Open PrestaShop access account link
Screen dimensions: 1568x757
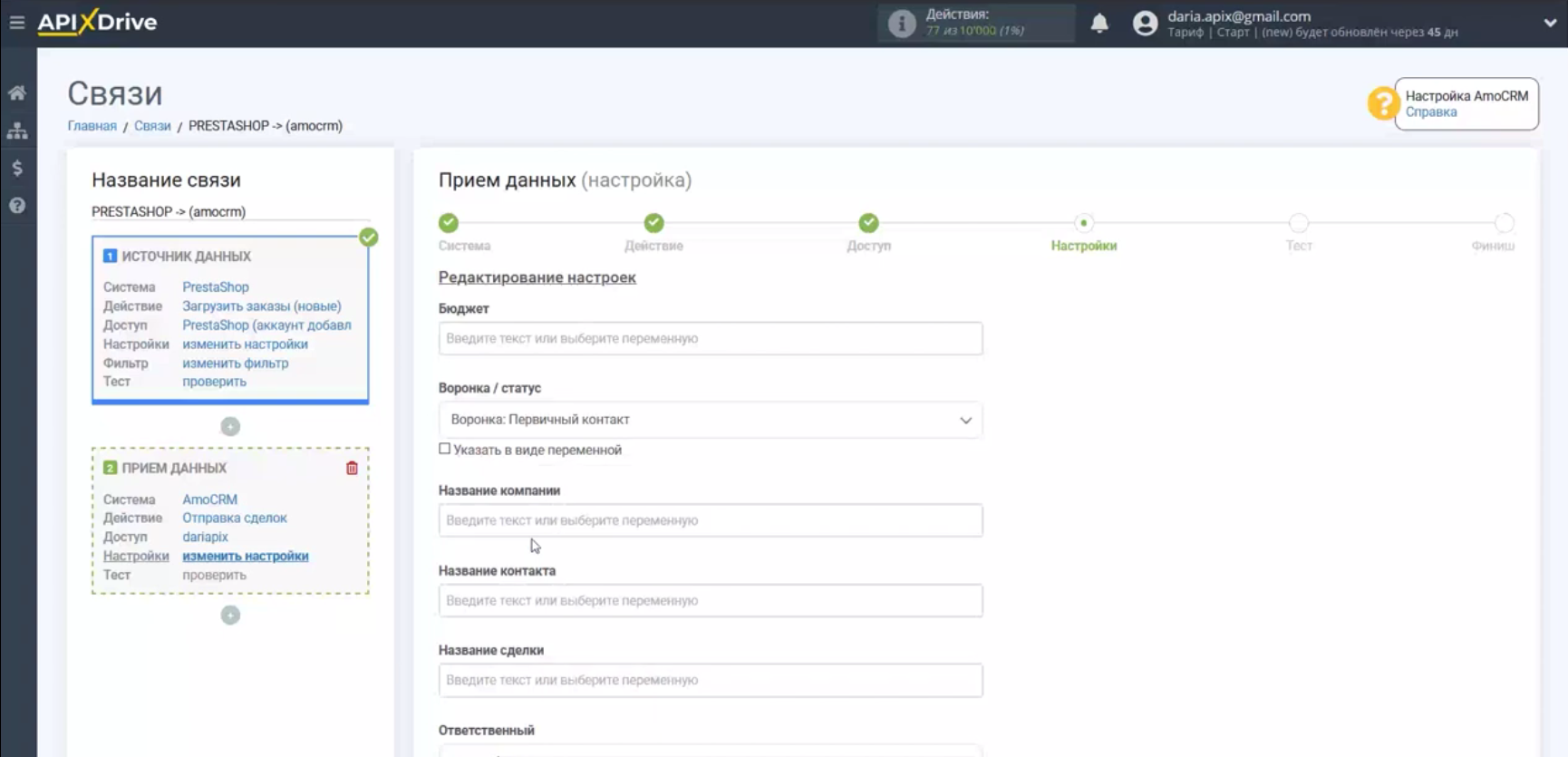click(x=266, y=325)
